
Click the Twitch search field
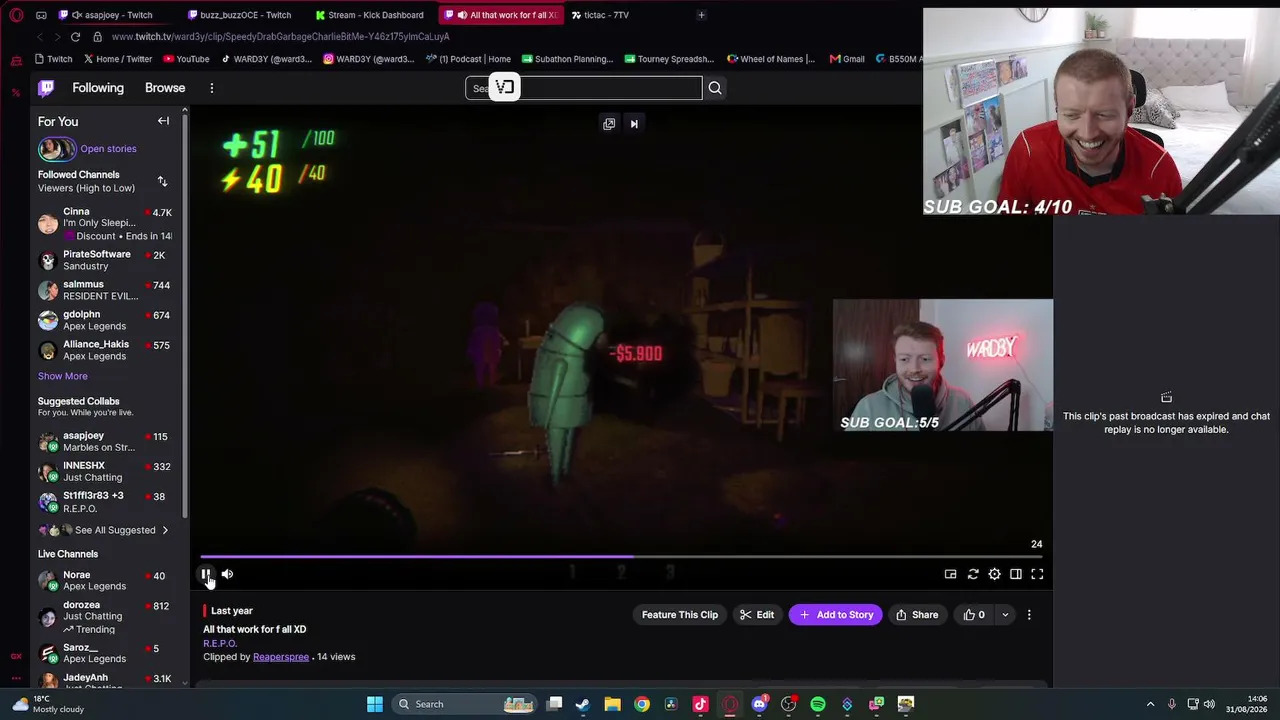[584, 88]
